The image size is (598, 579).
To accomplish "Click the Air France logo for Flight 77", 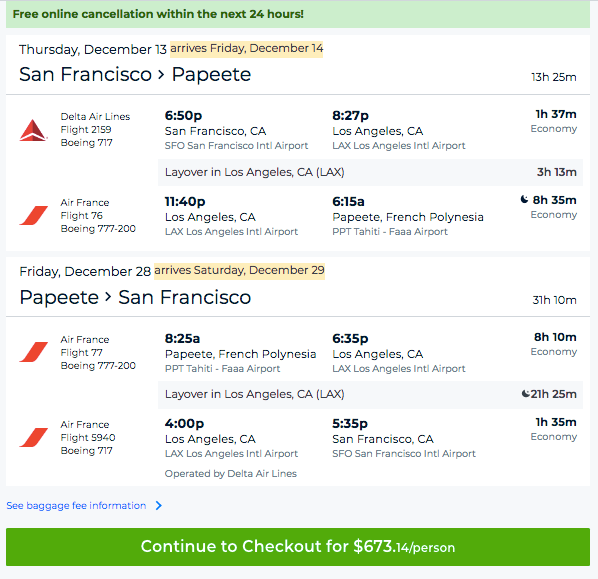I will [x=34, y=352].
